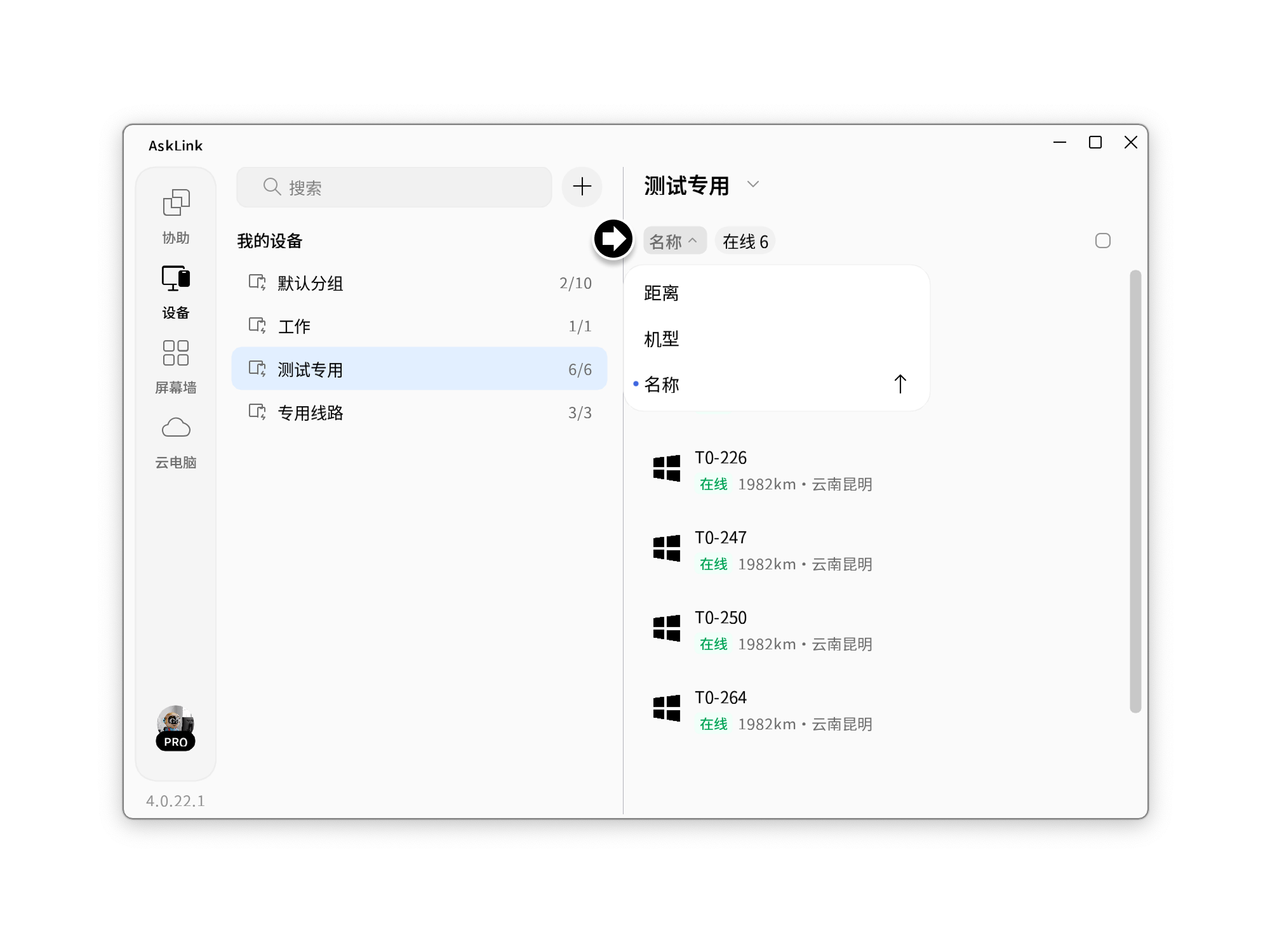
Task: Toggle ascending sort arrow beside 名称
Action: tap(899, 383)
